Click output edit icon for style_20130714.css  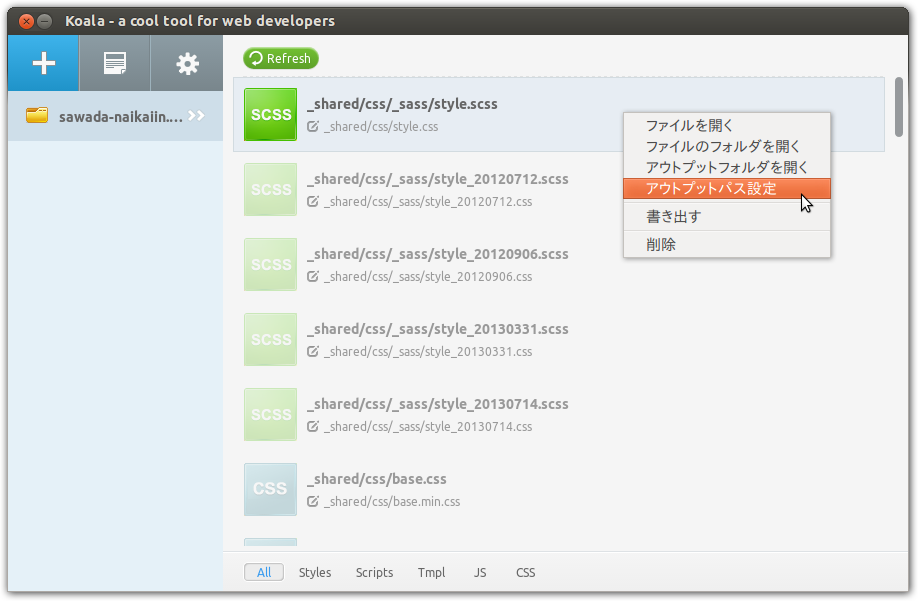coord(313,426)
